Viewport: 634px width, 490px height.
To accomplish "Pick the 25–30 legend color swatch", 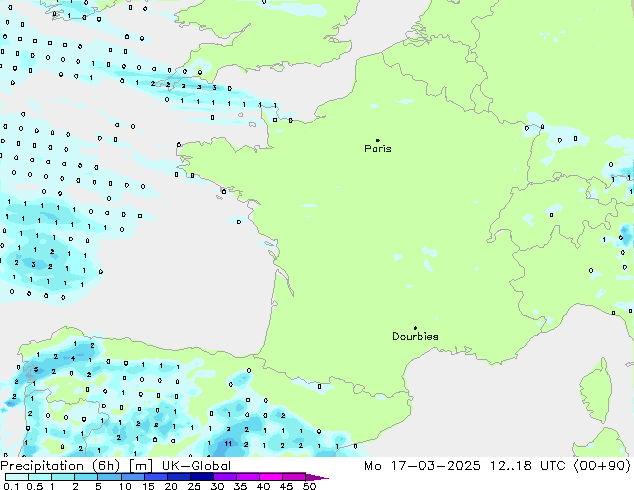I will (202, 477).
